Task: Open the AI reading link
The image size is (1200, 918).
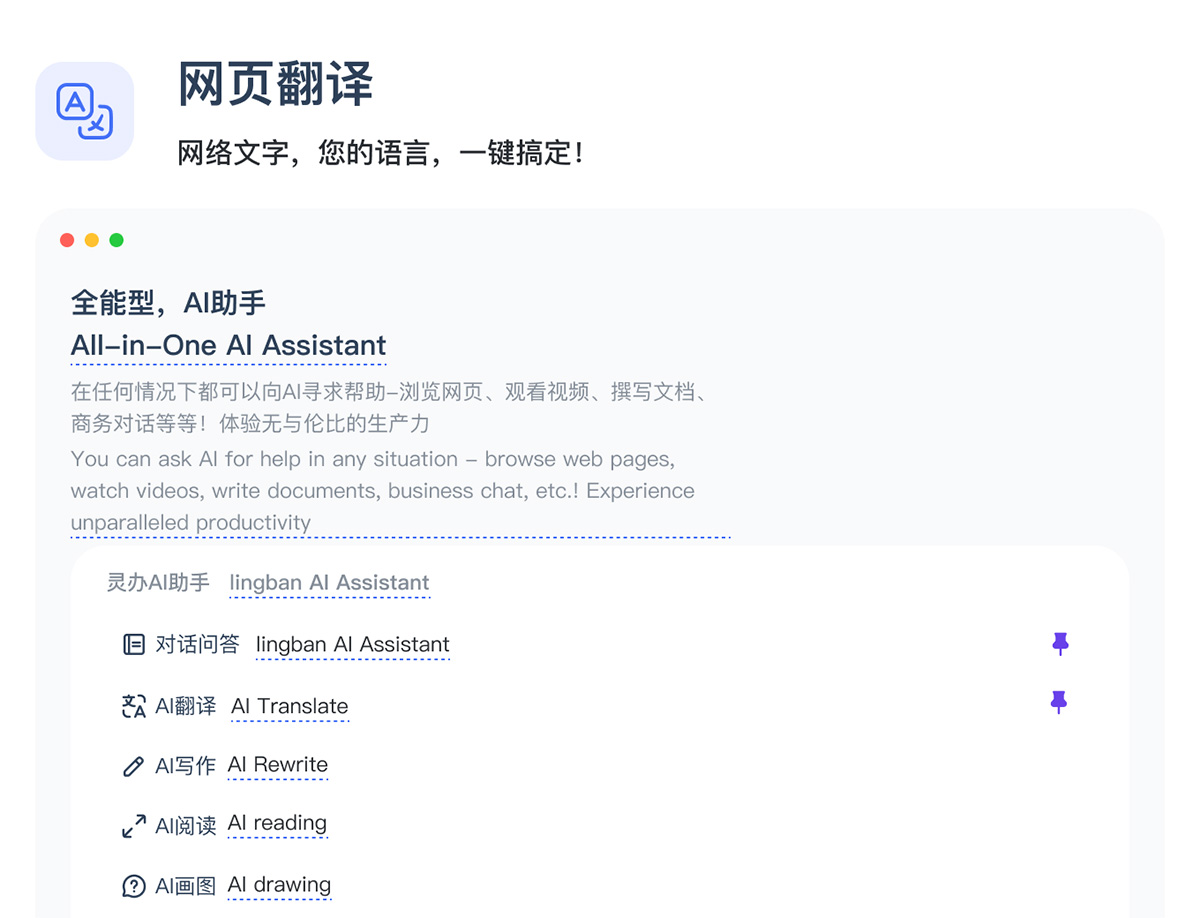Action: [x=277, y=824]
